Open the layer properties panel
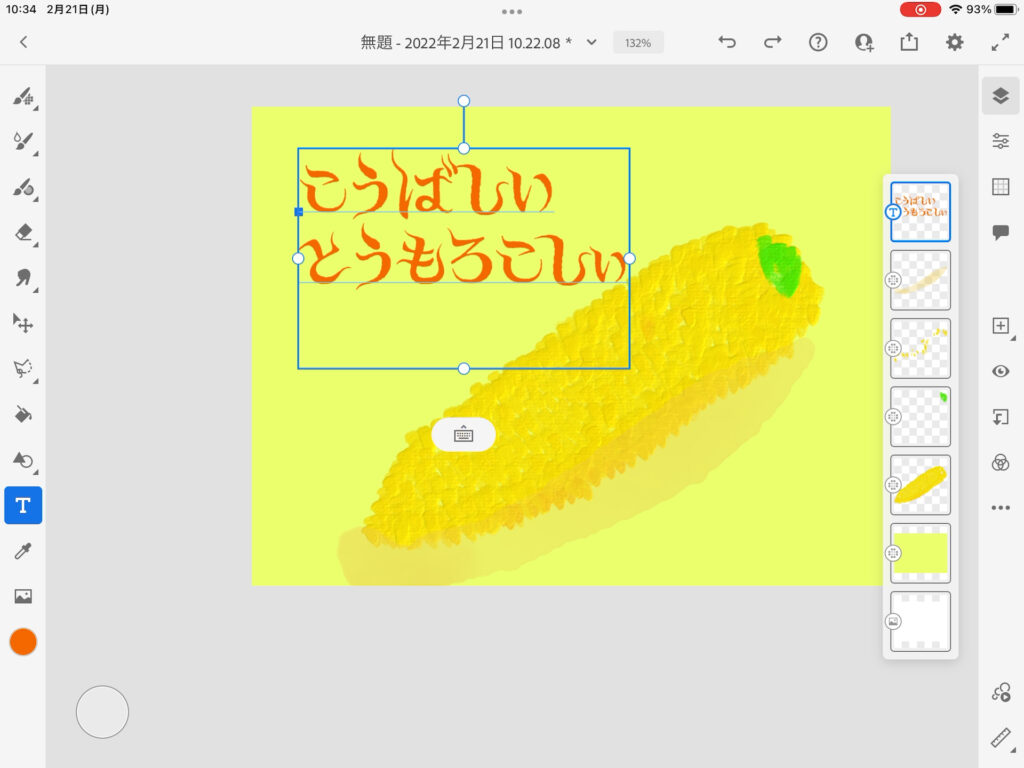 1000,141
